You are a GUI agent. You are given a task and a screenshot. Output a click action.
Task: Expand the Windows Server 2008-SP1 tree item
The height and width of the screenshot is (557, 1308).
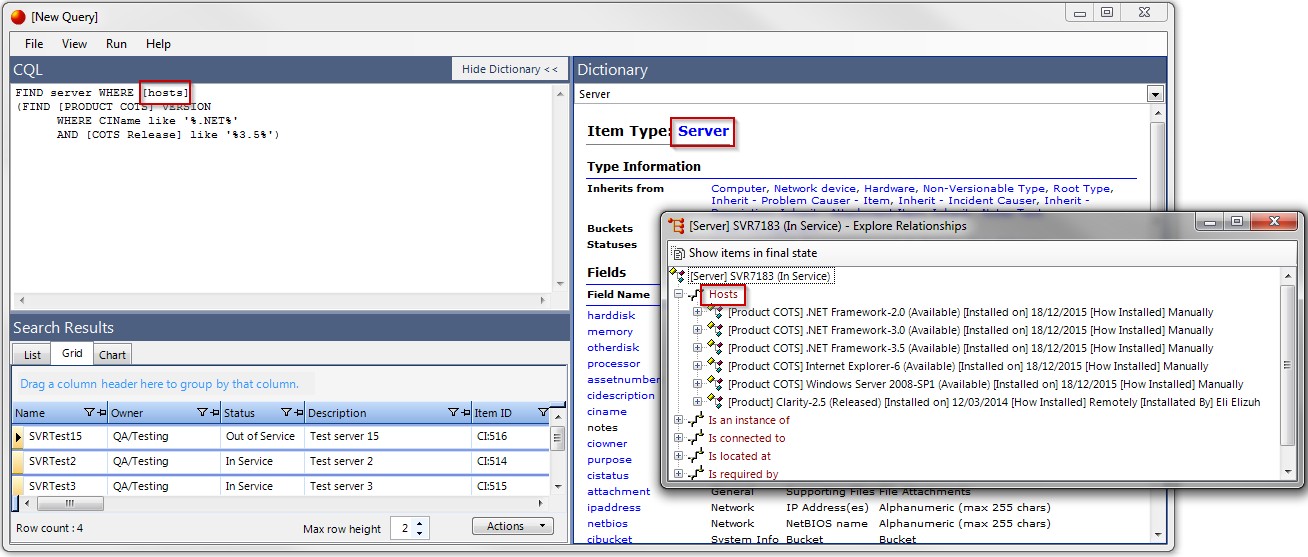(698, 384)
